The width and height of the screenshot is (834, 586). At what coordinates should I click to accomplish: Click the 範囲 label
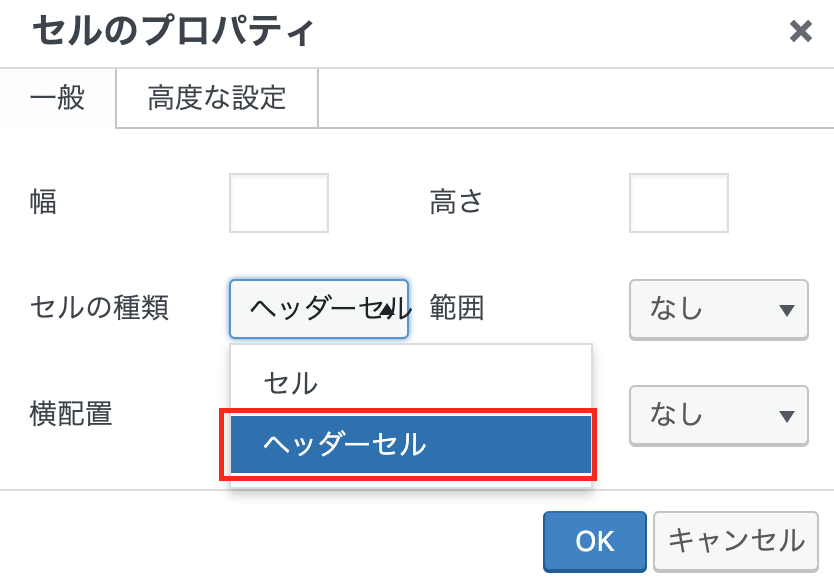(457, 308)
